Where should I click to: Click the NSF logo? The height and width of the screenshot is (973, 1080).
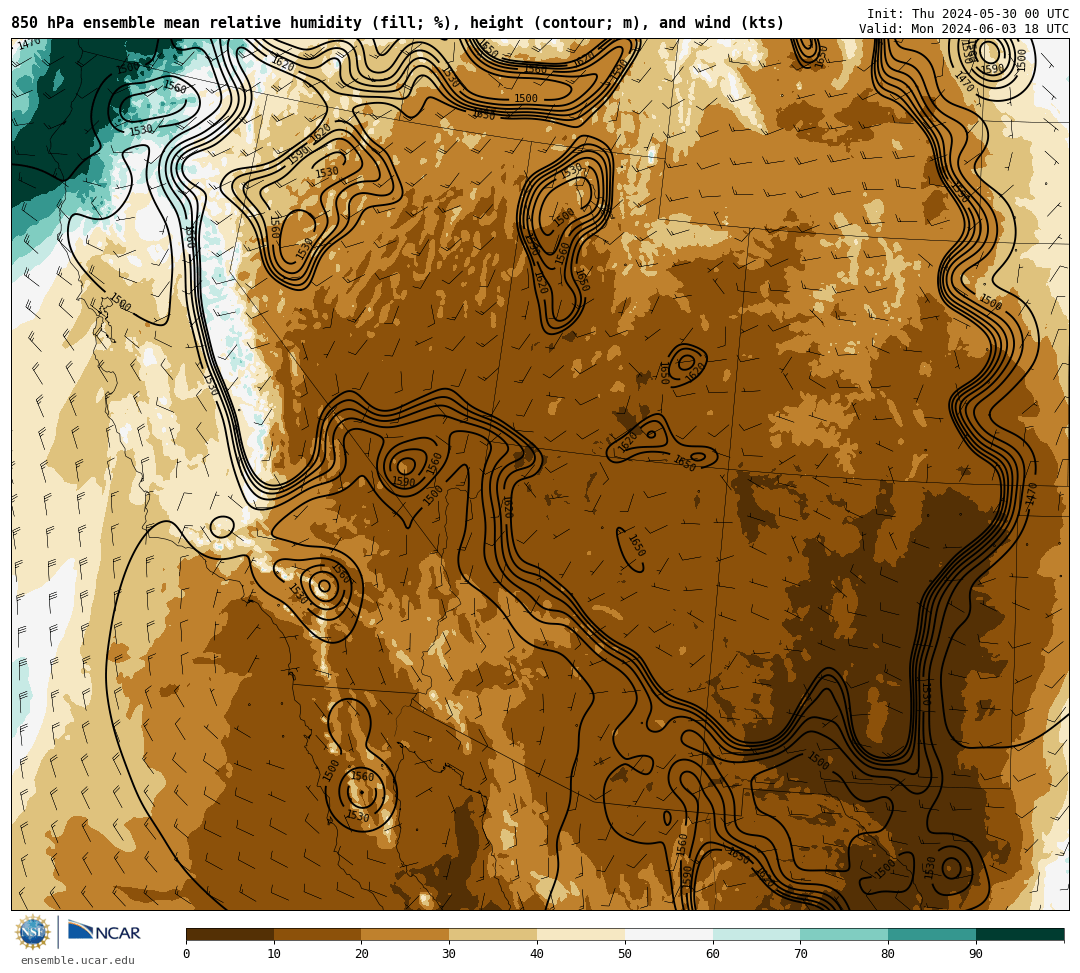32,932
